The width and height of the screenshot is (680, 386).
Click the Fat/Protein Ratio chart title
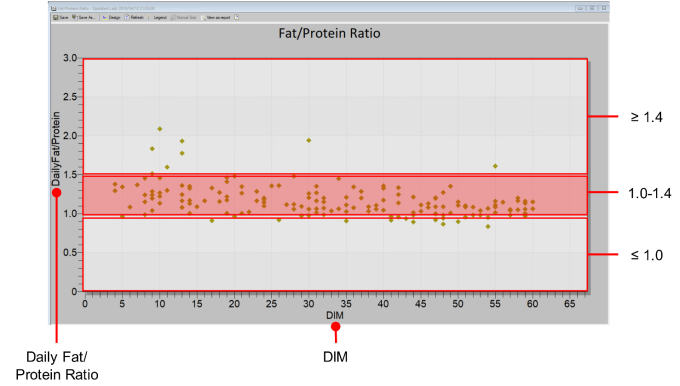[x=329, y=33]
